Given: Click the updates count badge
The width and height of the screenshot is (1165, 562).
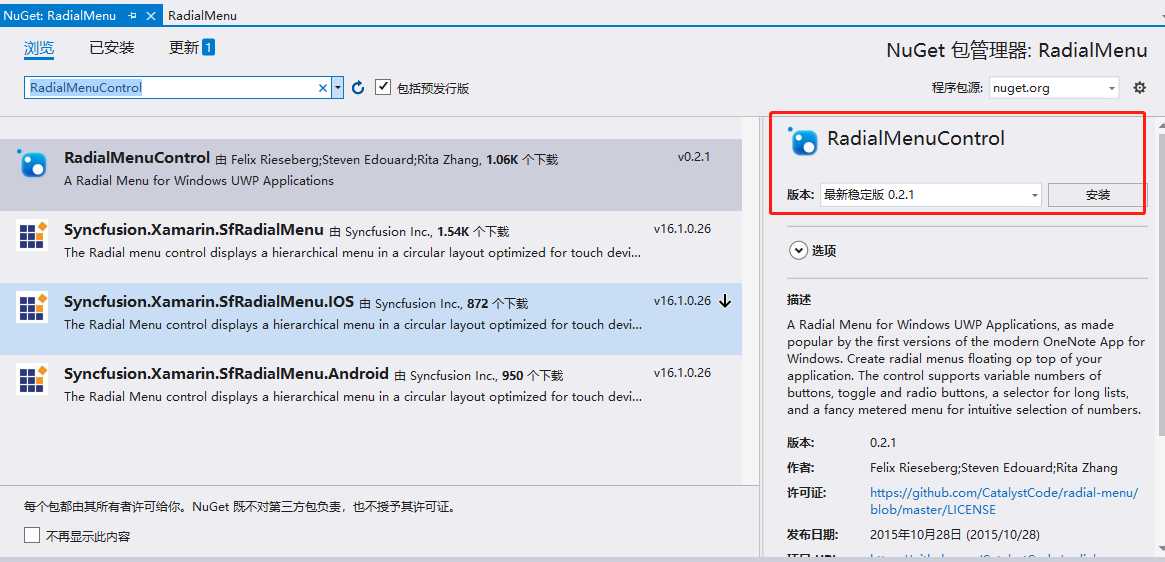Looking at the screenshot, I should 208,48.
